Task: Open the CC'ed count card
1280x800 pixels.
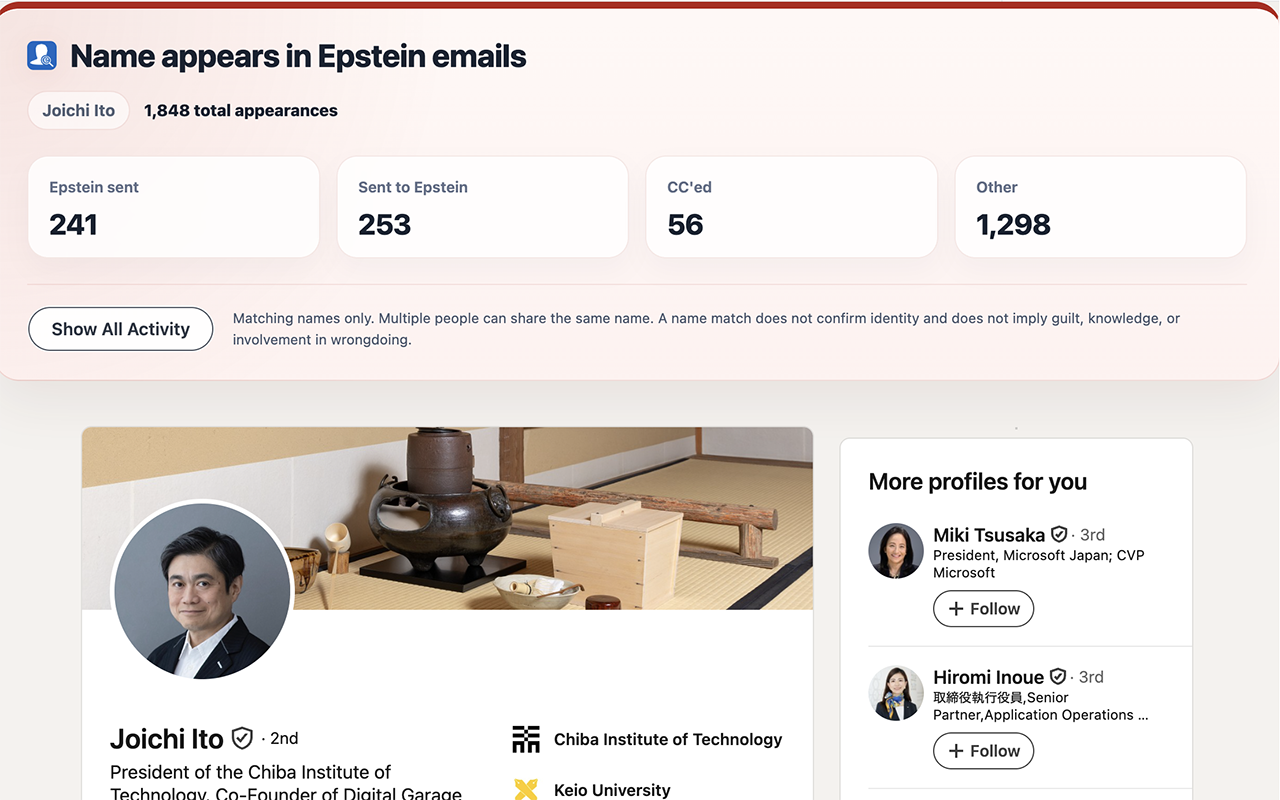Action: [791, 206]
